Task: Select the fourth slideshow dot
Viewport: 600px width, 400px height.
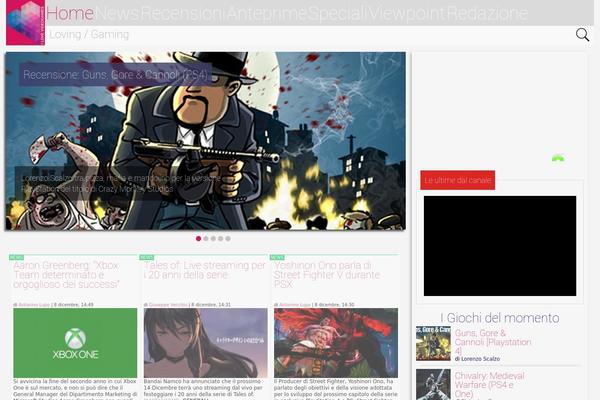Action: click(x=220, y=238)
